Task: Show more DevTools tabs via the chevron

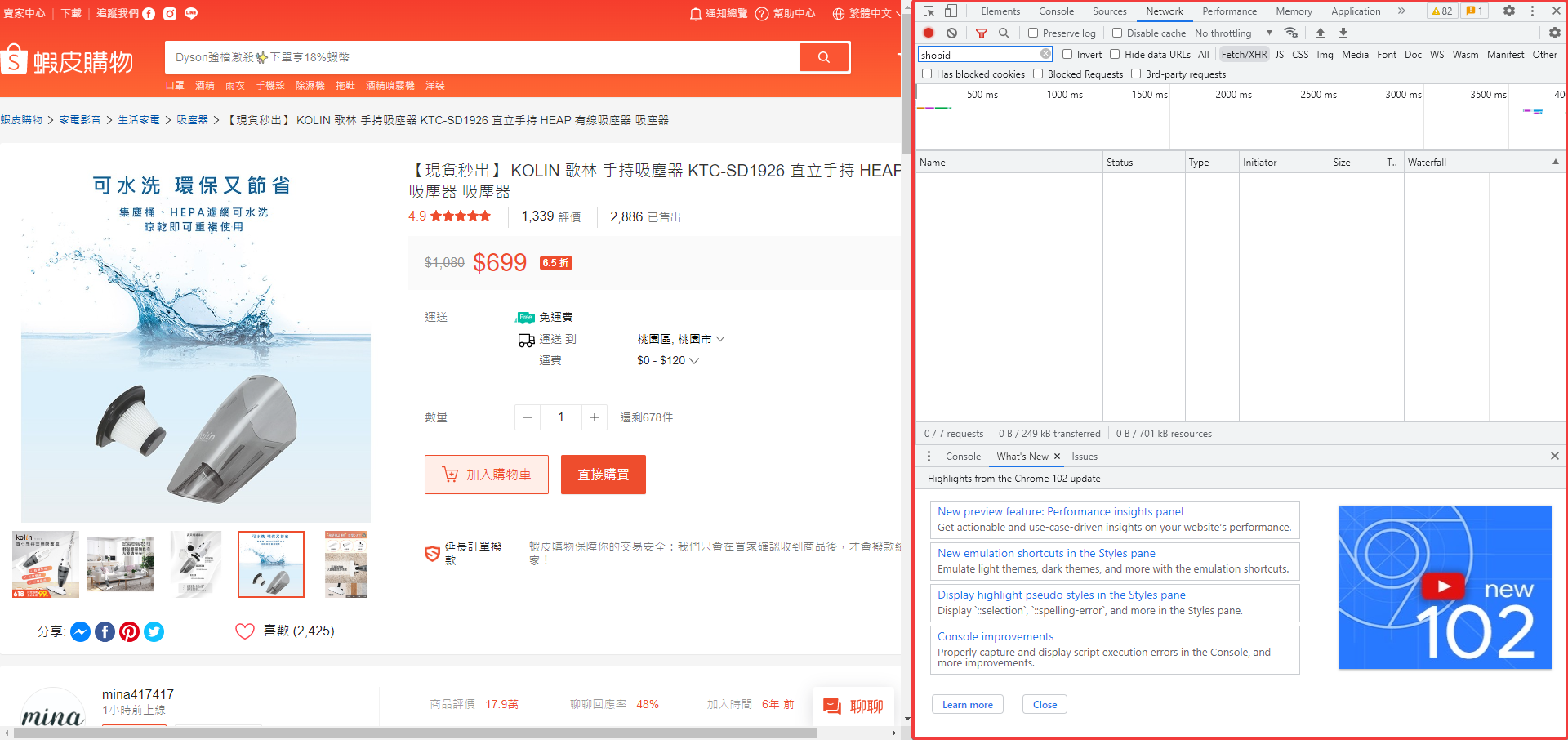Action: [x=1401, y=11]
